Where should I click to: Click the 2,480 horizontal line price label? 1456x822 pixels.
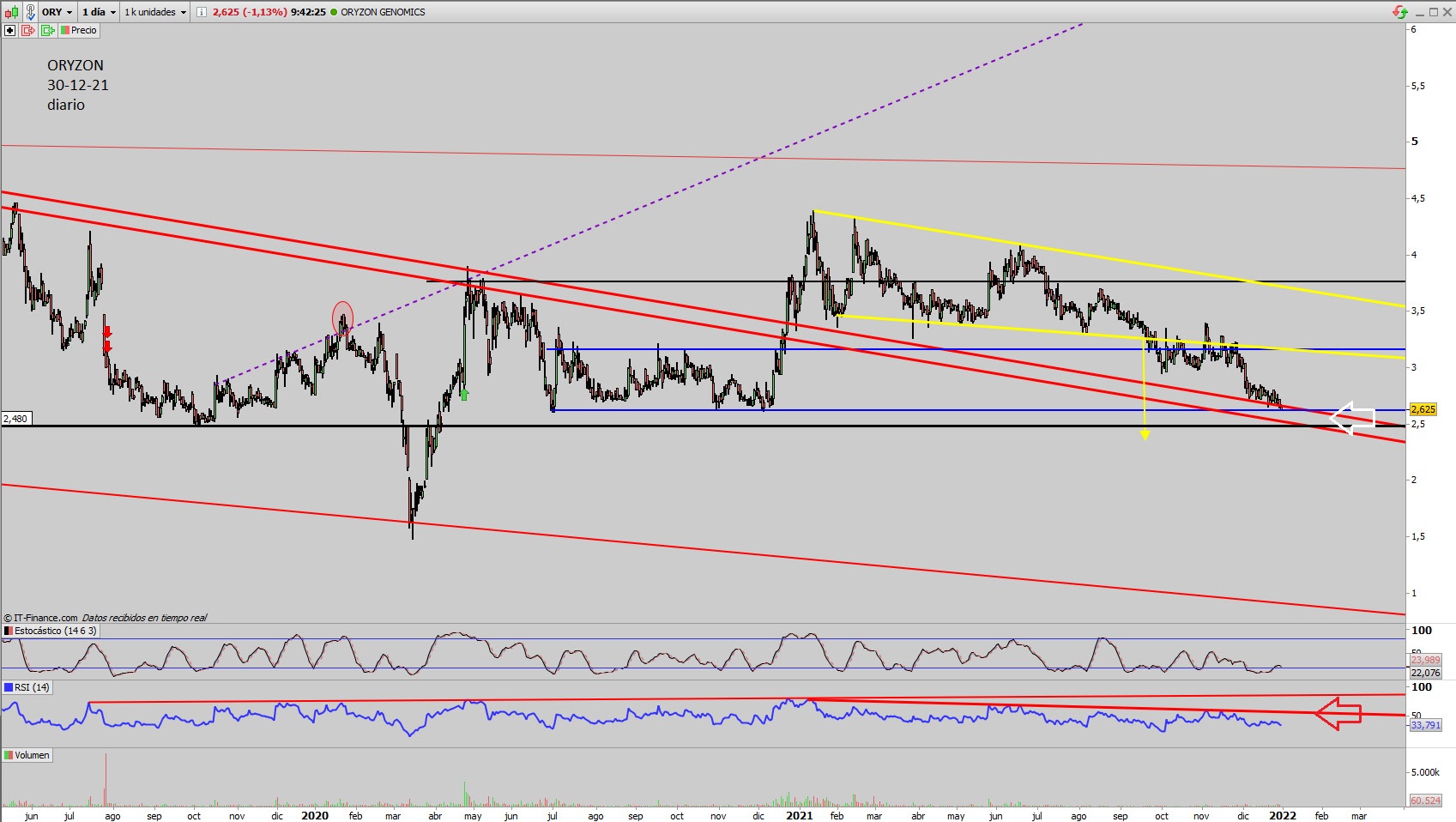15,419
